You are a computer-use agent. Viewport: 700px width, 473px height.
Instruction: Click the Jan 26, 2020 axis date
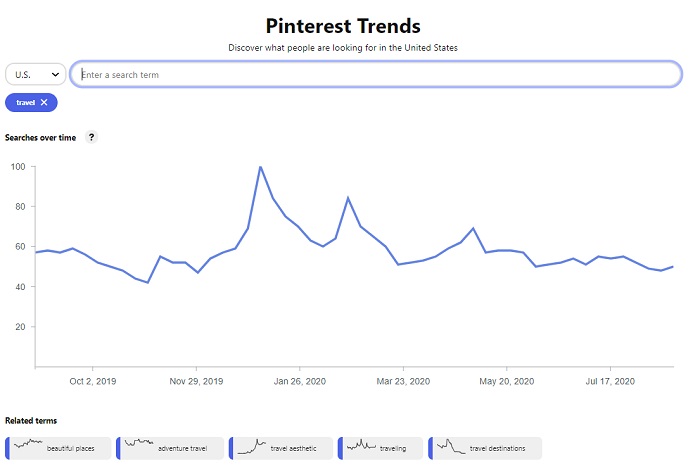[300, 381]
